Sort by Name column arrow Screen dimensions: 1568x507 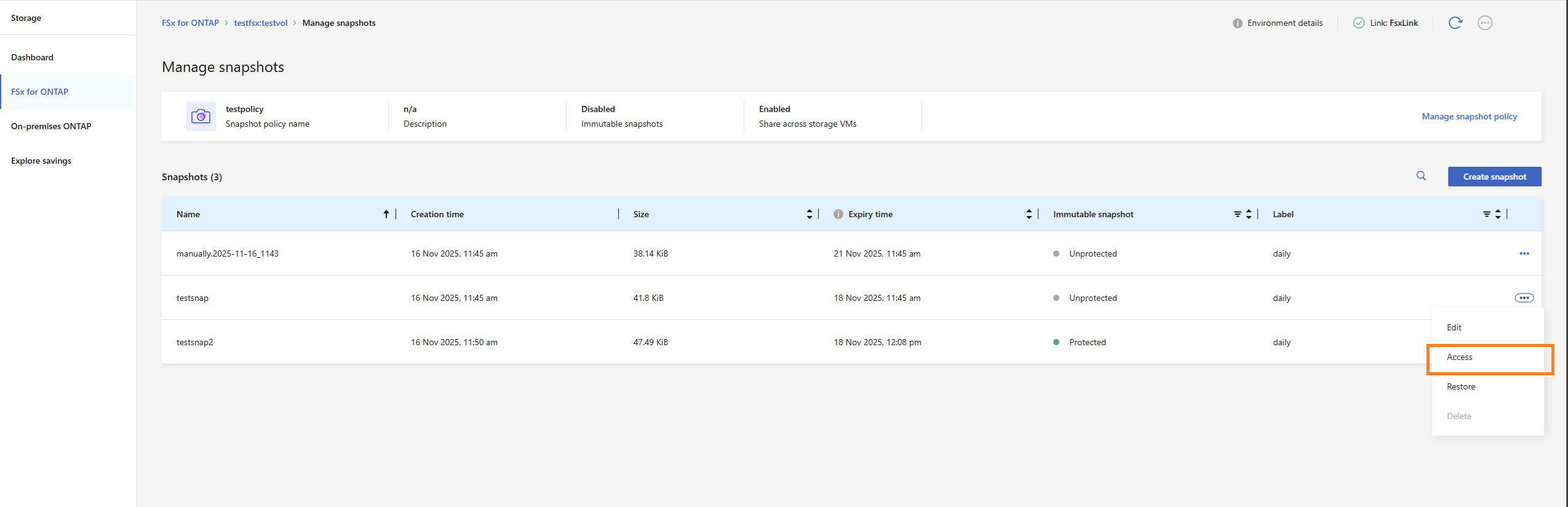(386, 214)
